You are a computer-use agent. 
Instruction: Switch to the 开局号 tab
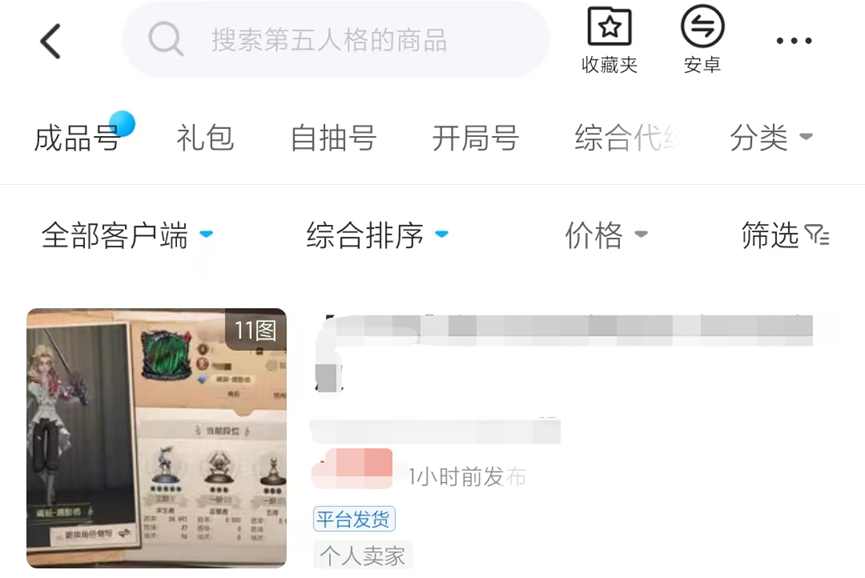476,137
